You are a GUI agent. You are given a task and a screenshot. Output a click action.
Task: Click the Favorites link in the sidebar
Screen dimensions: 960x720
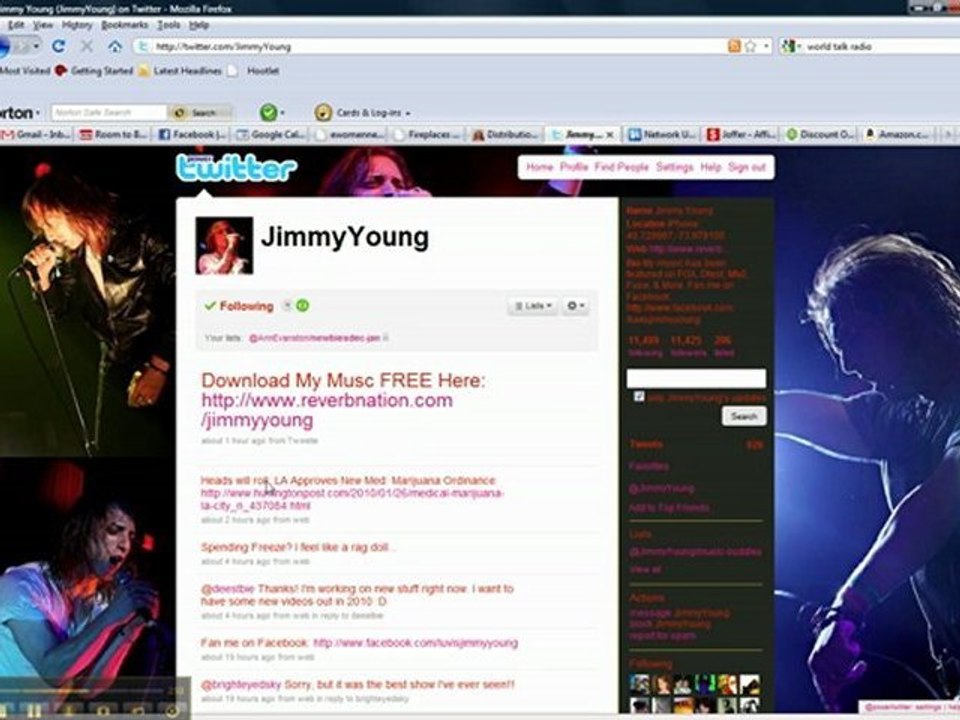[x=649, y=467]
